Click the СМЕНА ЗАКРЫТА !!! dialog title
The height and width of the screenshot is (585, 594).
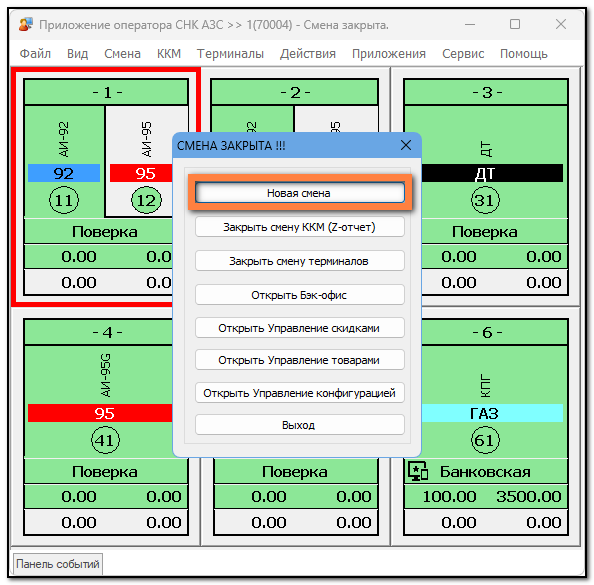[x=231, y=145]
